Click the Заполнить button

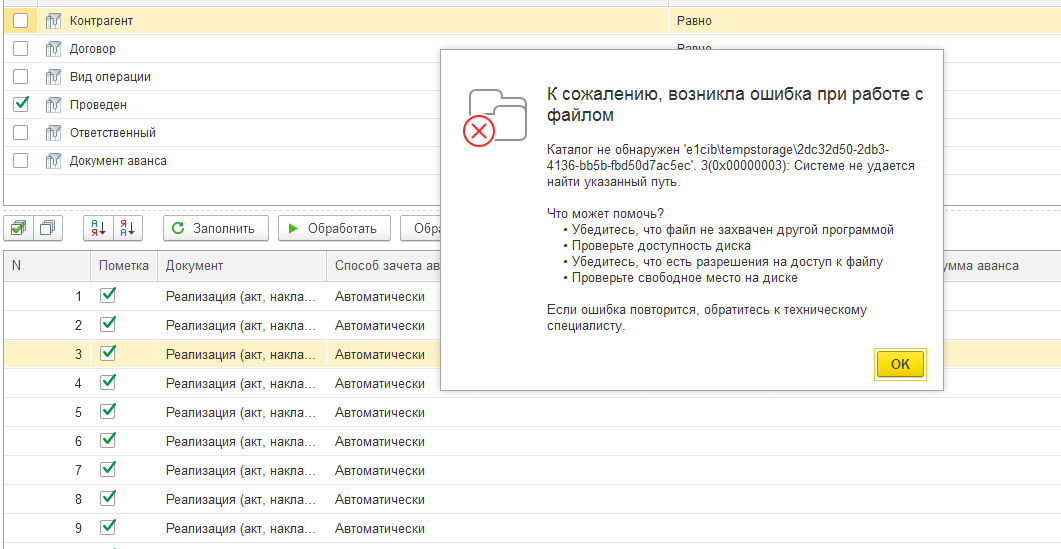[x=216, y=229]
